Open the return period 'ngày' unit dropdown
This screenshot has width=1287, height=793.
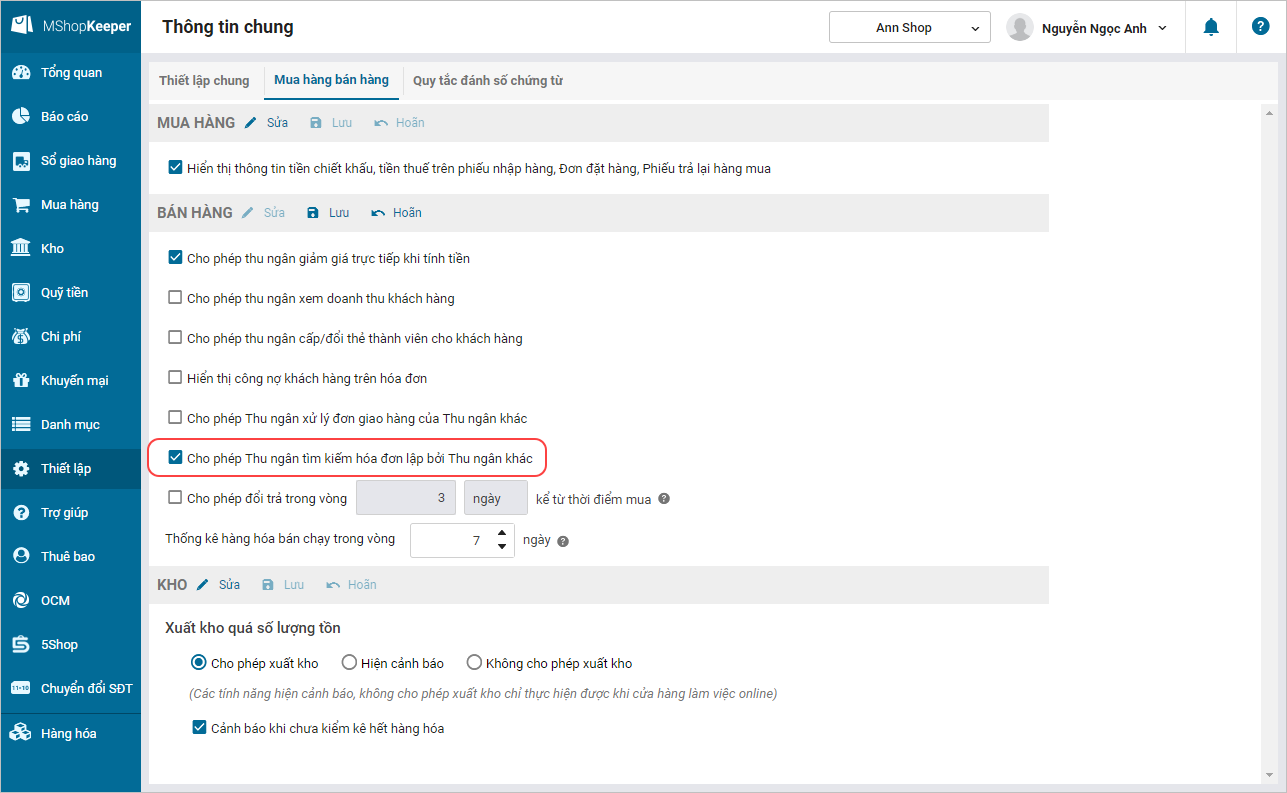pos(495,498)
